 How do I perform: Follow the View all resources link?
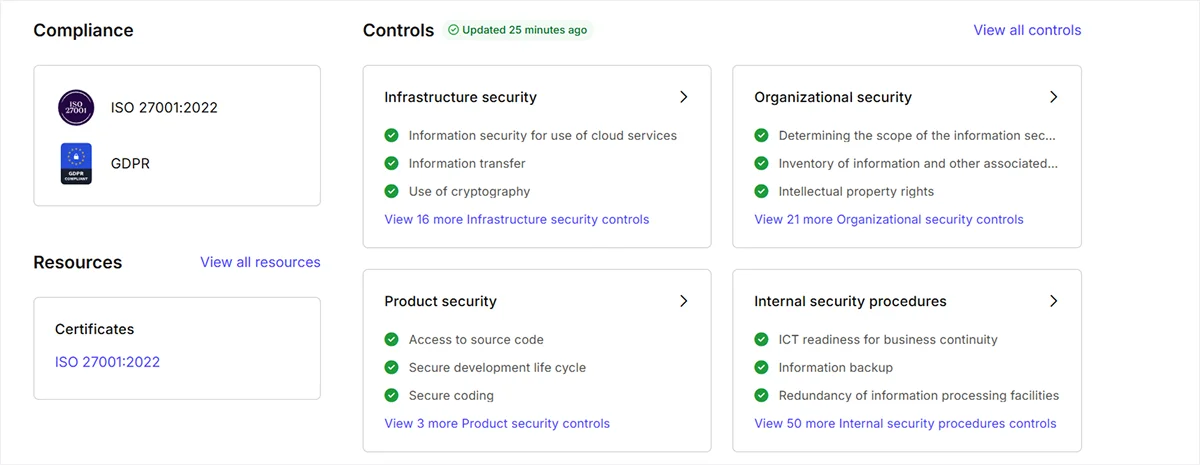coord(260,262)
